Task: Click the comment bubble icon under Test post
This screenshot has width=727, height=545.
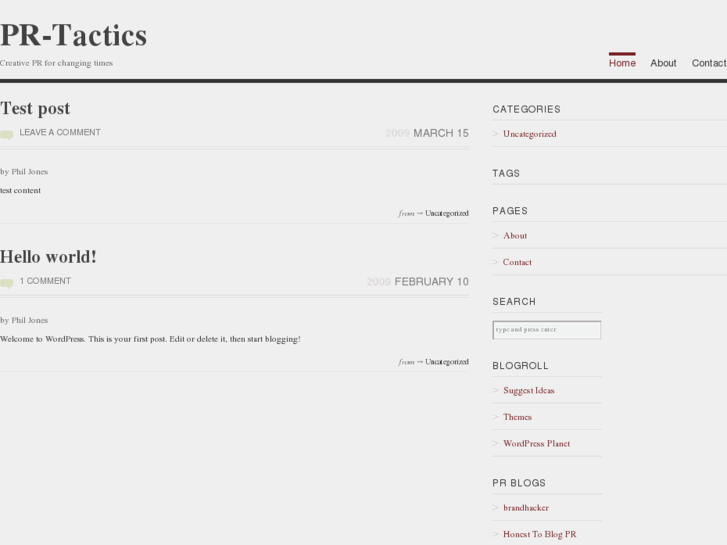Action: (6, 135)
